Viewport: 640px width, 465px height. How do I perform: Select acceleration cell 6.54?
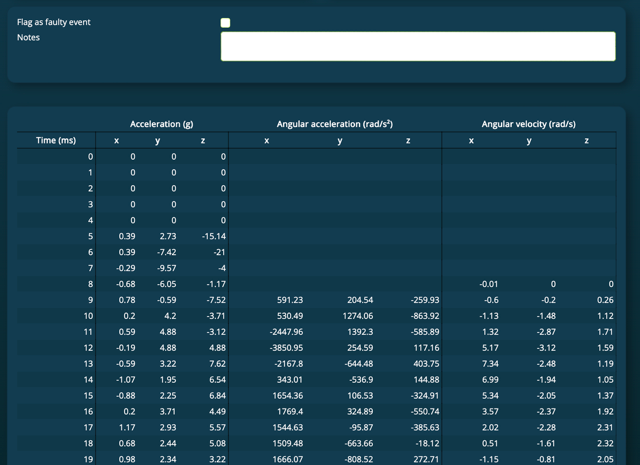coord(218,380)
